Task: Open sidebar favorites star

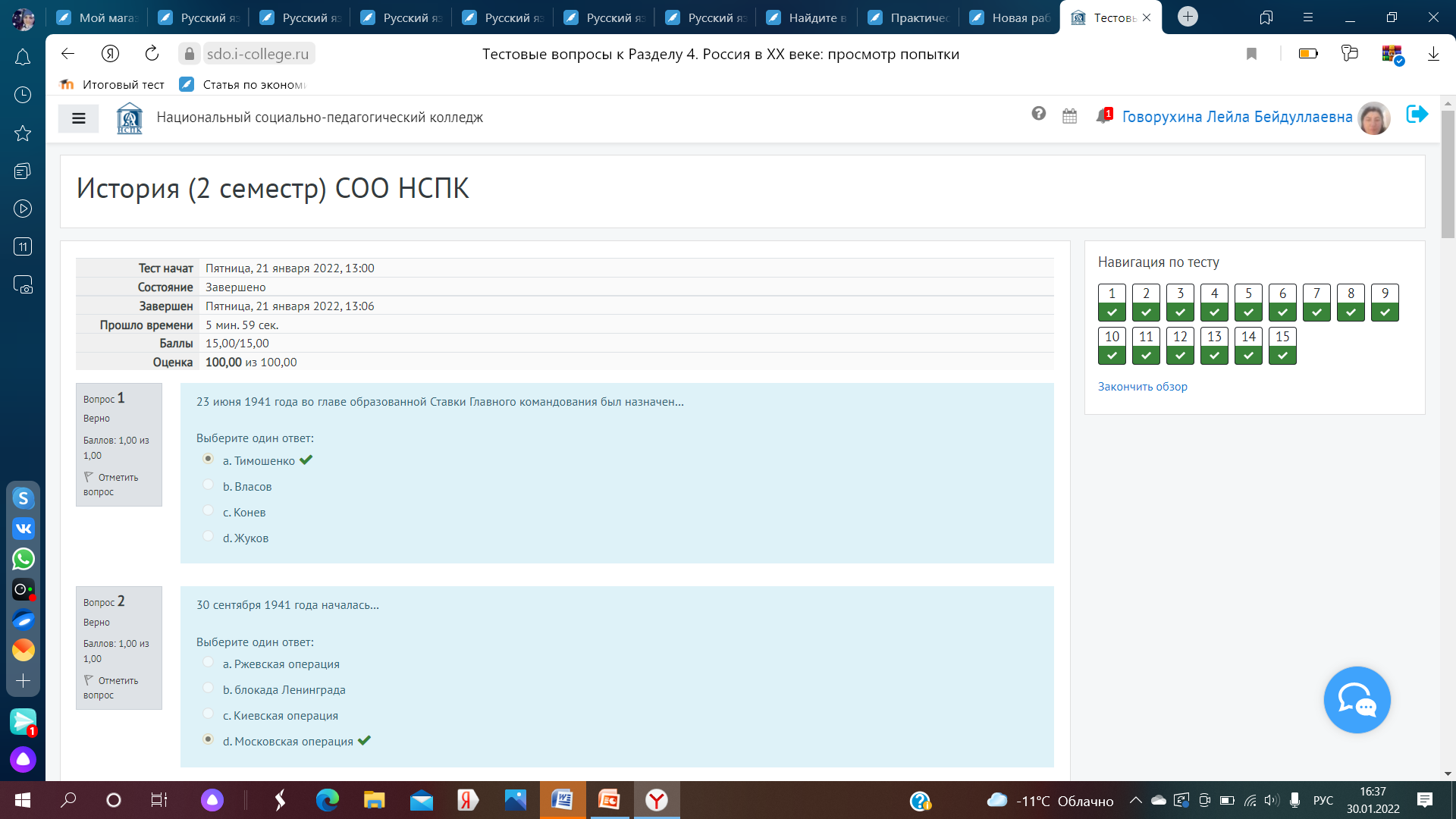Action: pyautogui.click(x=23, y=133)
